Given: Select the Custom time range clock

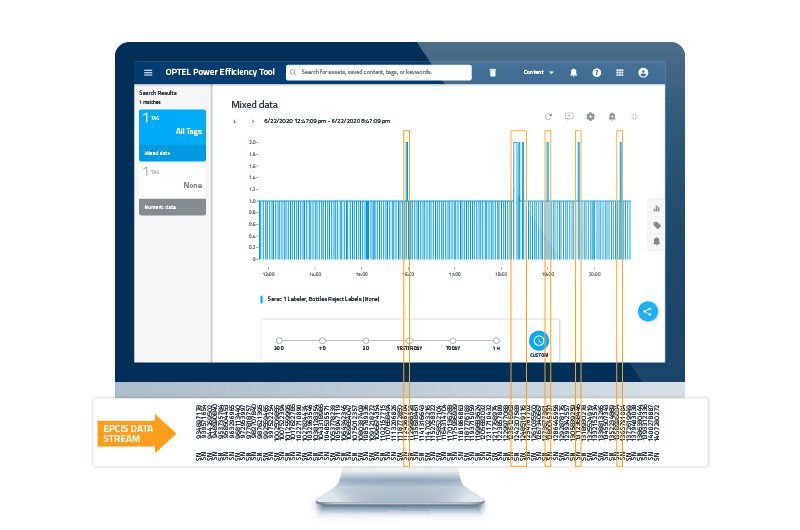Looking at the screenshot, I should (539, 341).
